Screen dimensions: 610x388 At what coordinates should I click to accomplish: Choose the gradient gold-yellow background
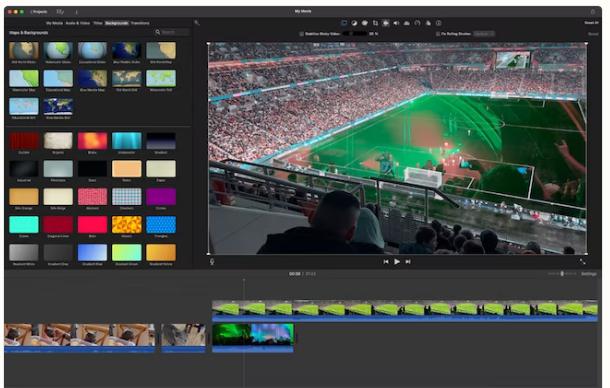pyautogui.click(x=161, y=253)
